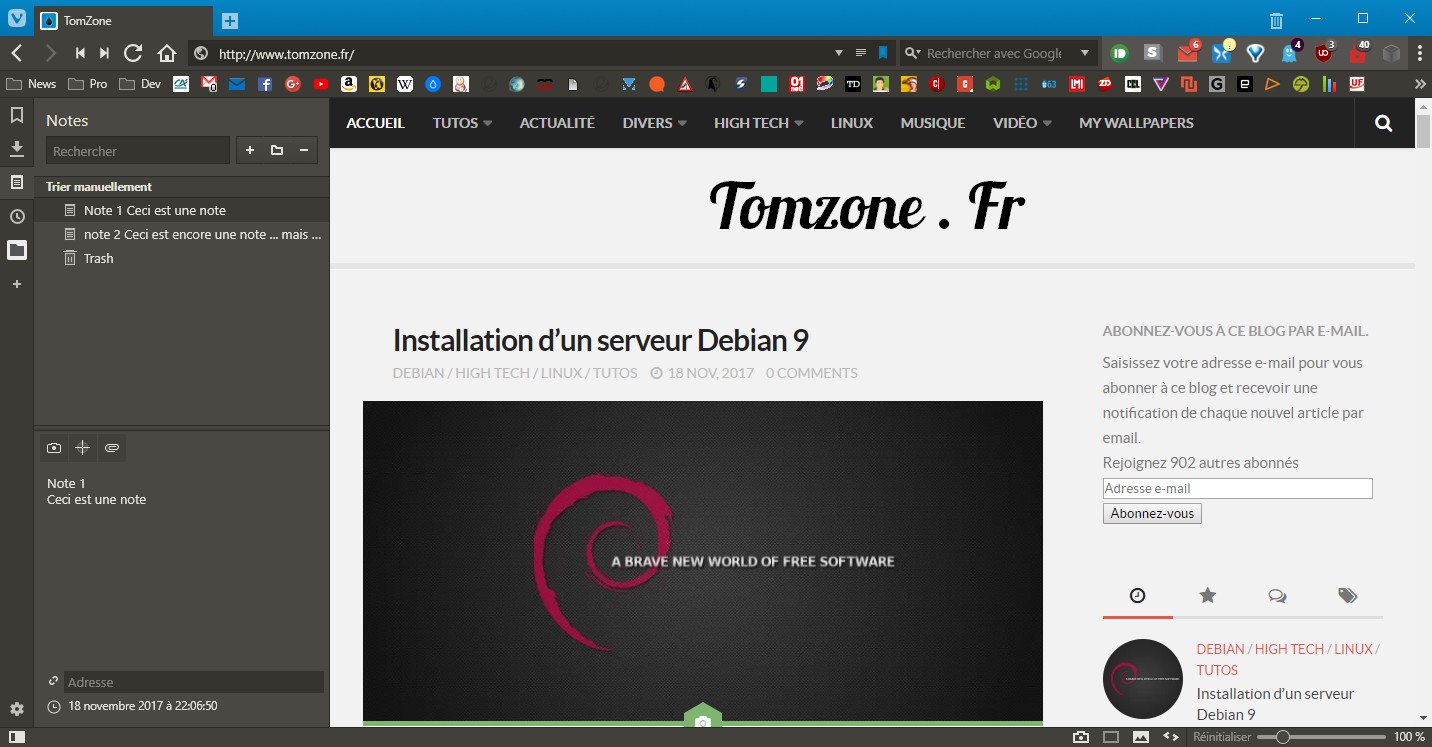Capture the page with the status bar camera
This screenshot has width=1432, height=747.
(1081, 737)
